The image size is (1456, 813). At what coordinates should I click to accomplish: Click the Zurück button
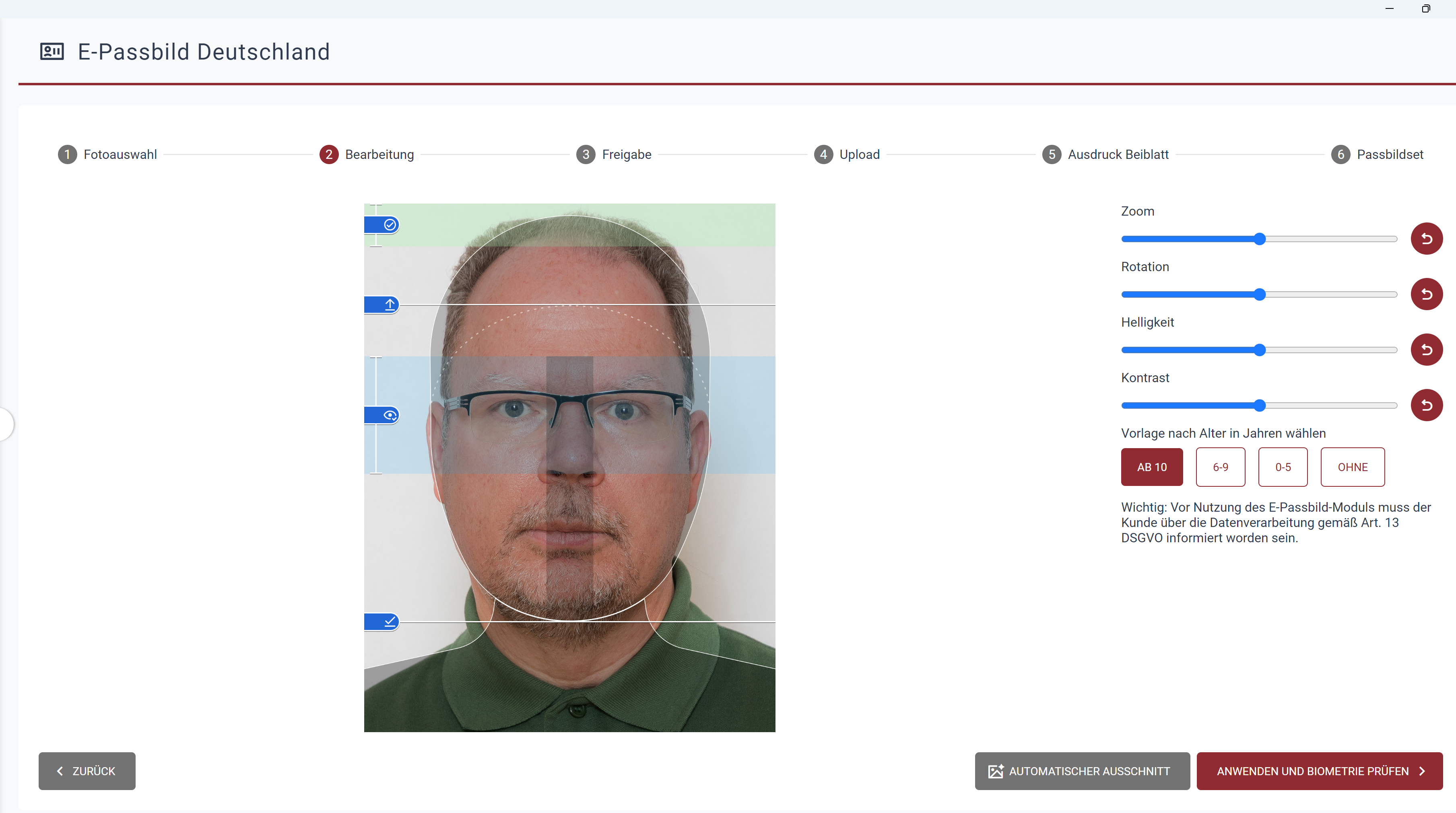(87, 771)
